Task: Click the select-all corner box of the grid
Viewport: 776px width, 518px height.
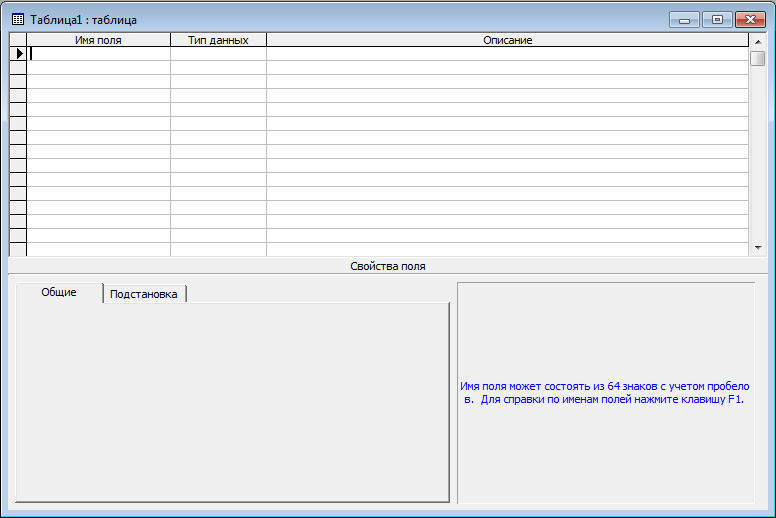Action: [18, 40]
